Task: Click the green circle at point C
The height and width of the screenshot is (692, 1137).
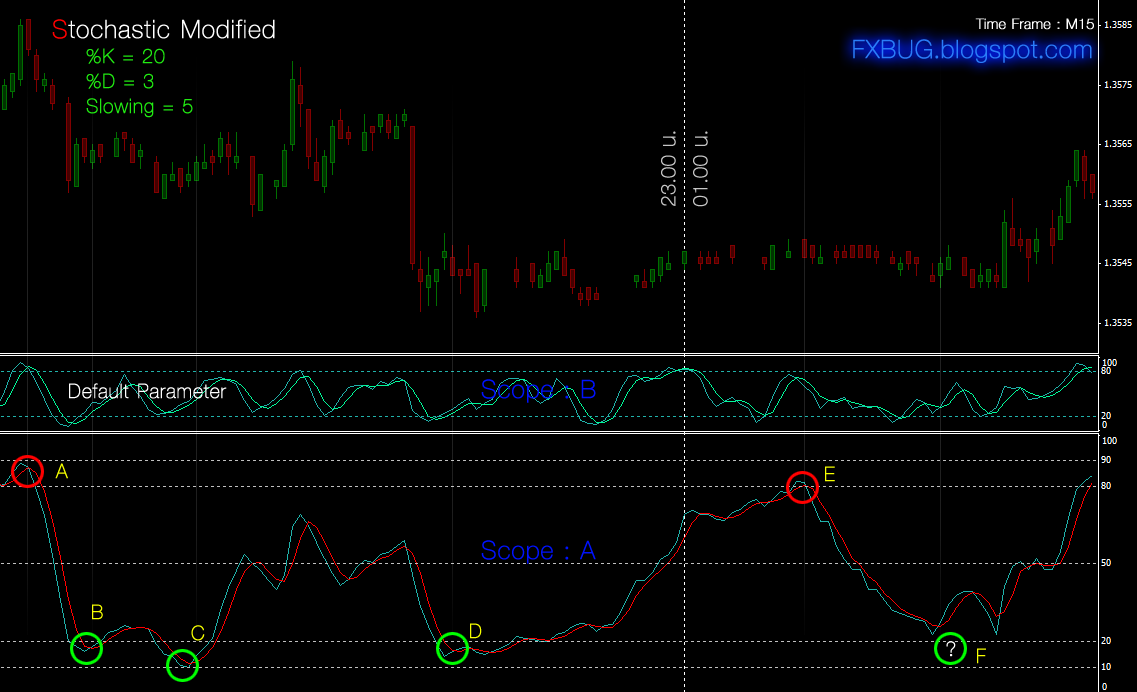Action: point(181,665)
